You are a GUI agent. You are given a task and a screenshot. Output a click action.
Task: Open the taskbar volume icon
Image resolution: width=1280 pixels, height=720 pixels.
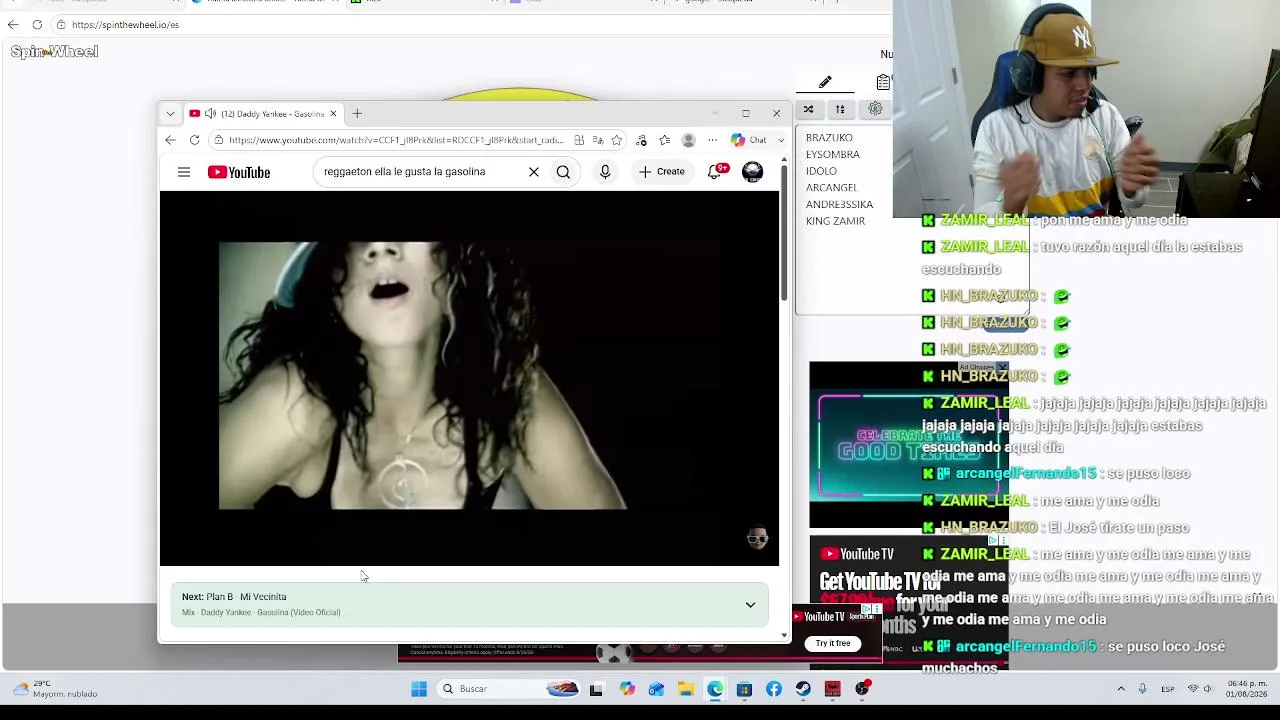coord(1208,689)
